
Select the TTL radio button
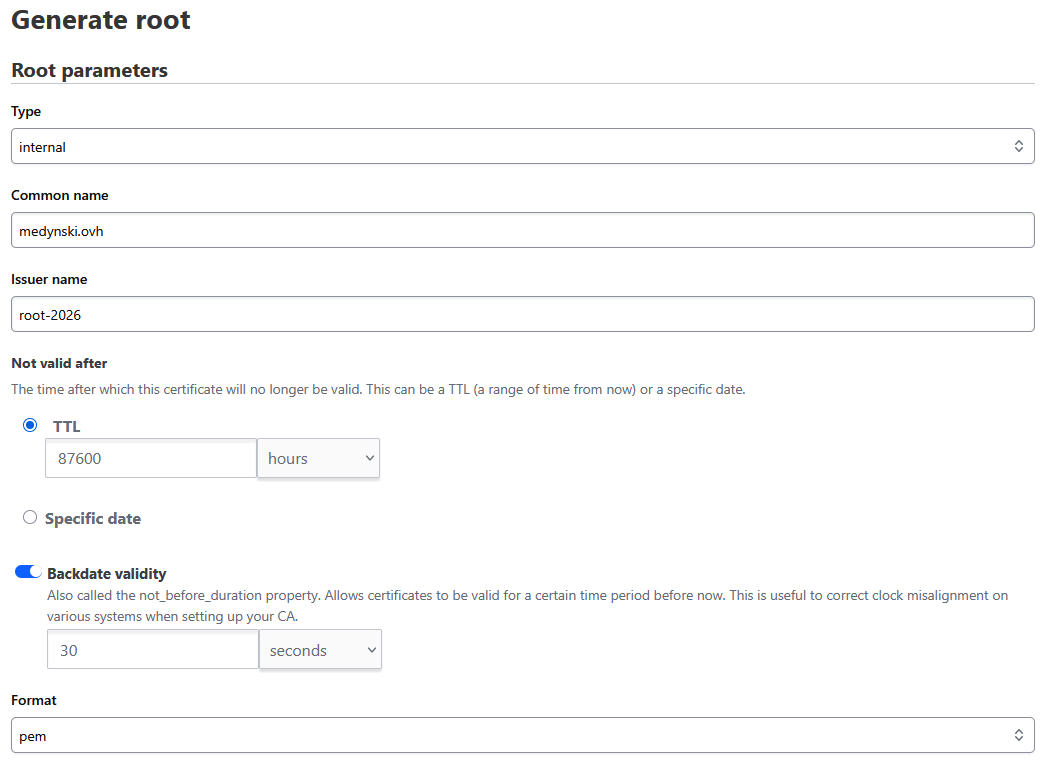click(x=30, y=425)
